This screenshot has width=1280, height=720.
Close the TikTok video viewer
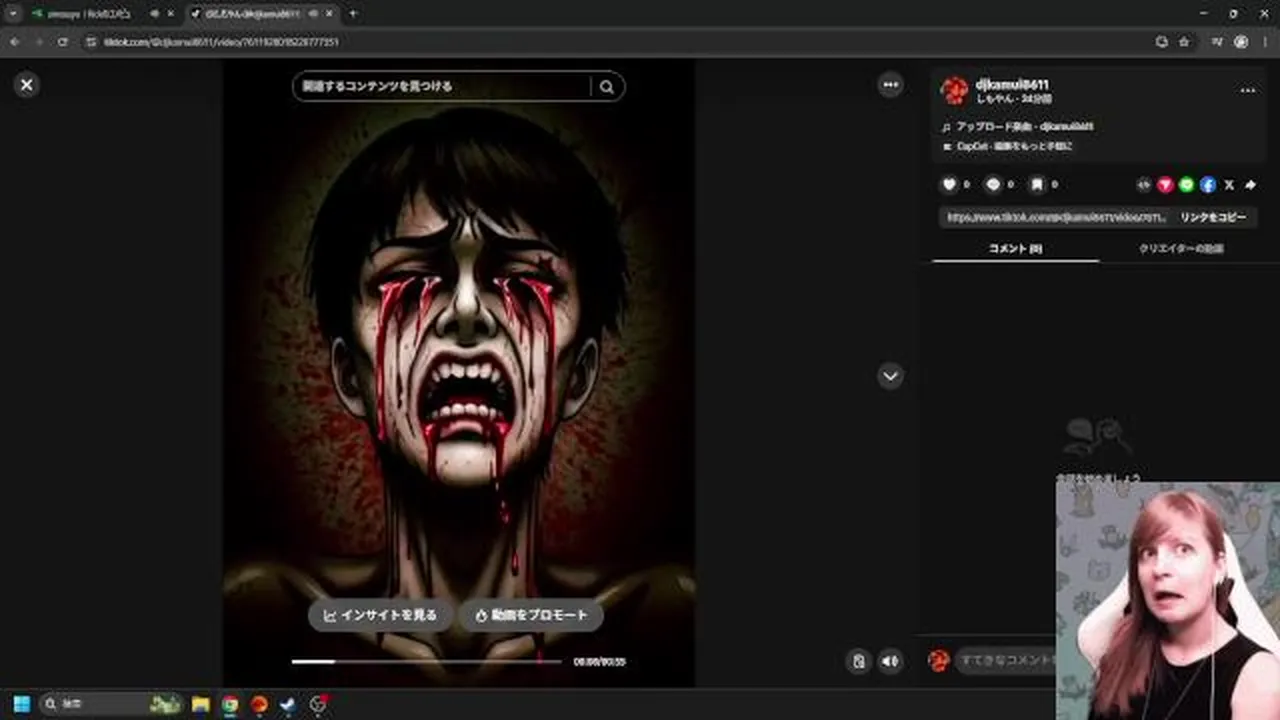click(27, 85)
